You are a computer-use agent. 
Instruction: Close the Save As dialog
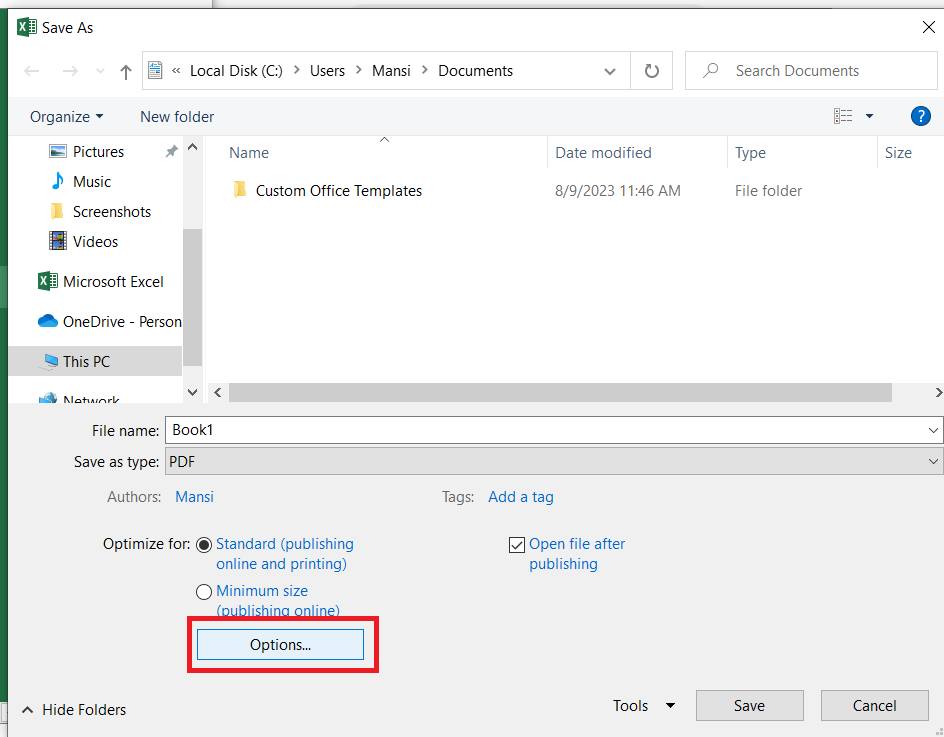(928, 27)
